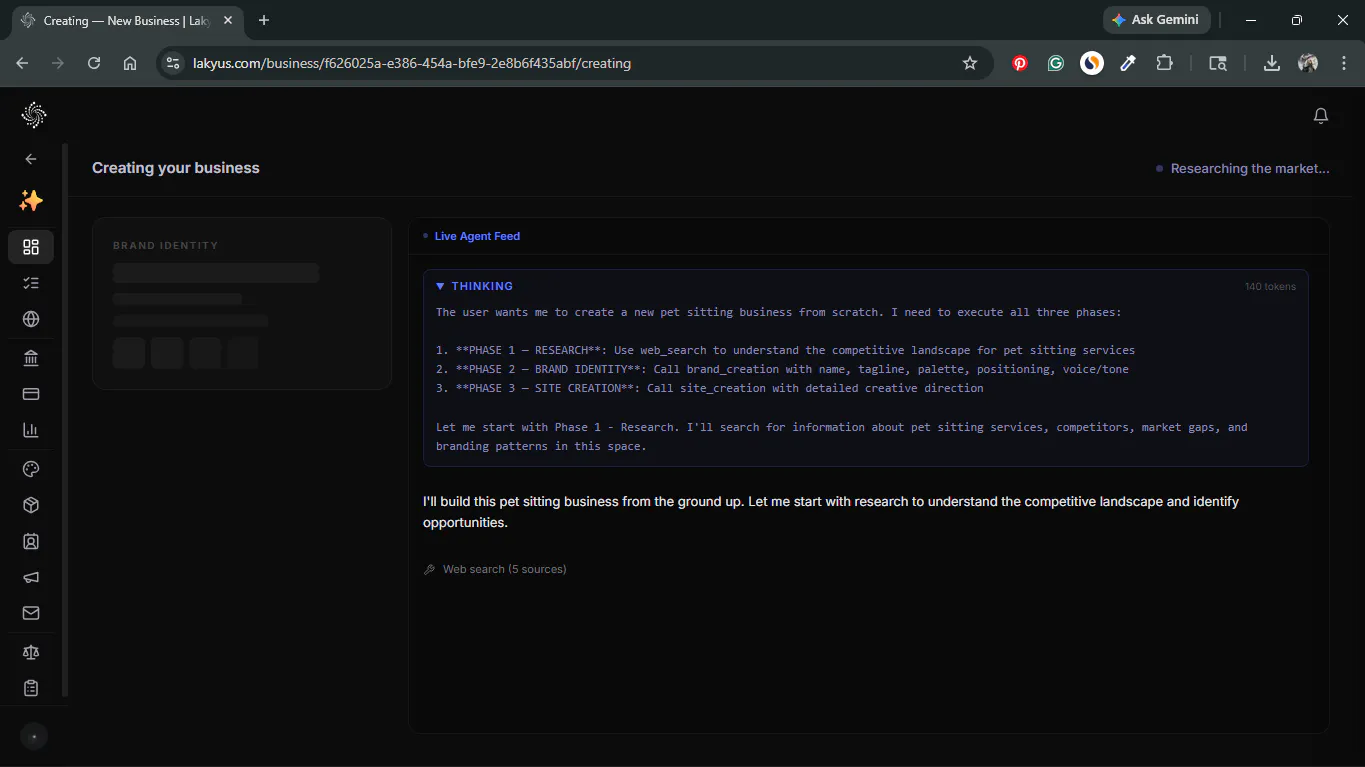Viewport: 1365px width, 767px height.
Task: Click the BRAND IDENTITY label
Action: point(165,245)
